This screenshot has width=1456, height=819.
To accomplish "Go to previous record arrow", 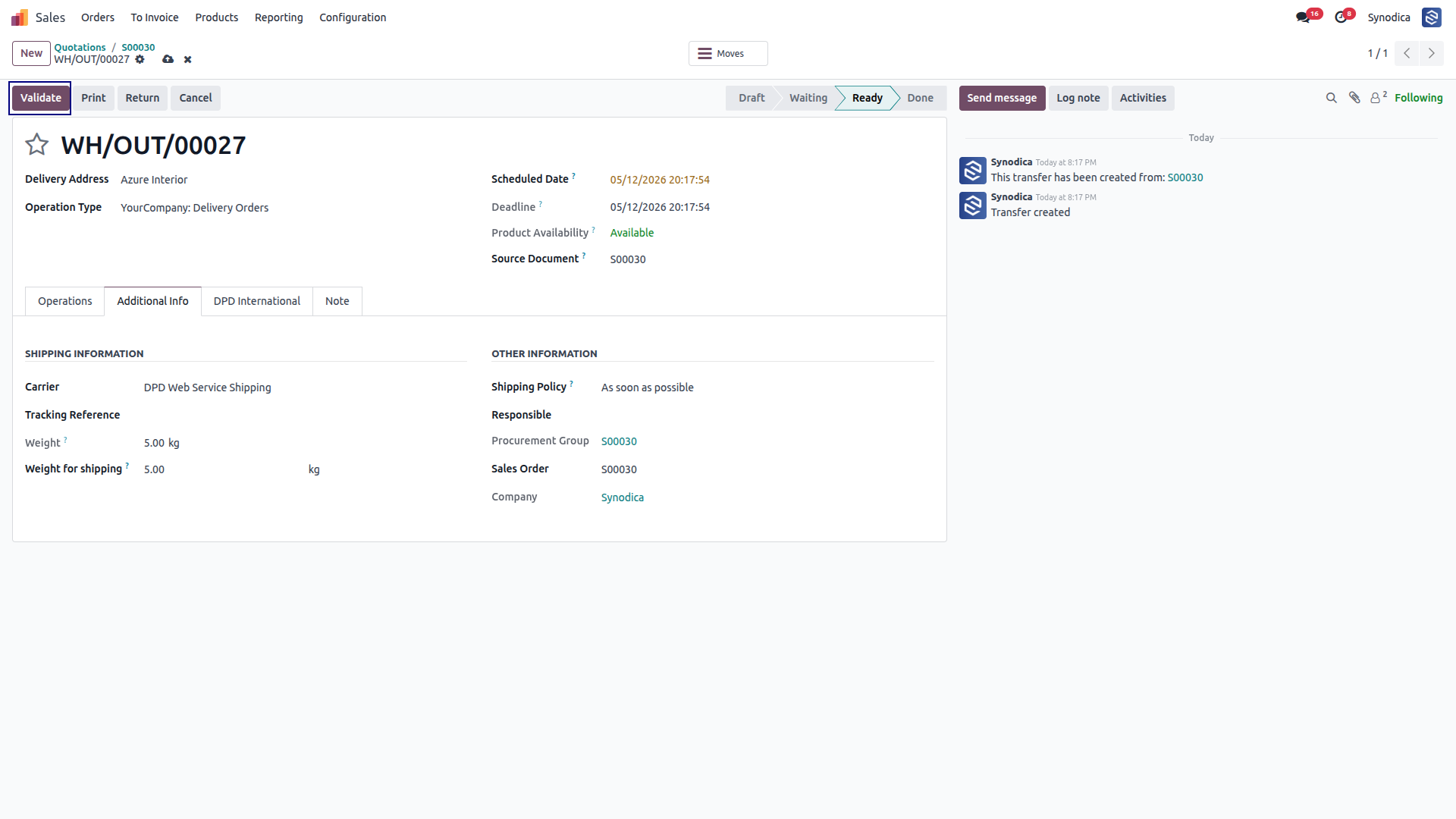I will [x=1407, y=53].
